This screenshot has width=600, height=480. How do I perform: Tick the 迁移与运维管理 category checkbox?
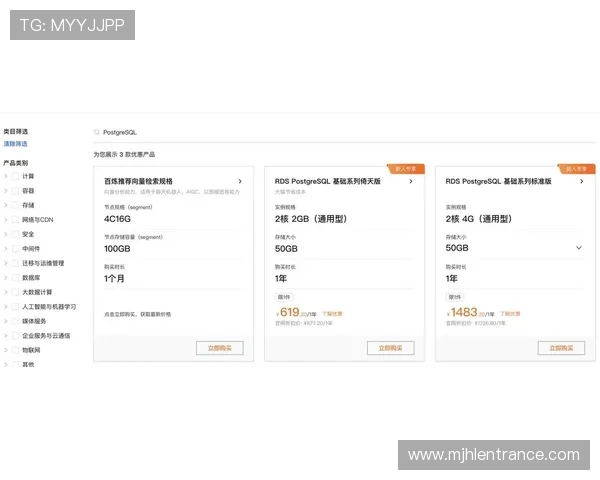[x=15, y=263]
